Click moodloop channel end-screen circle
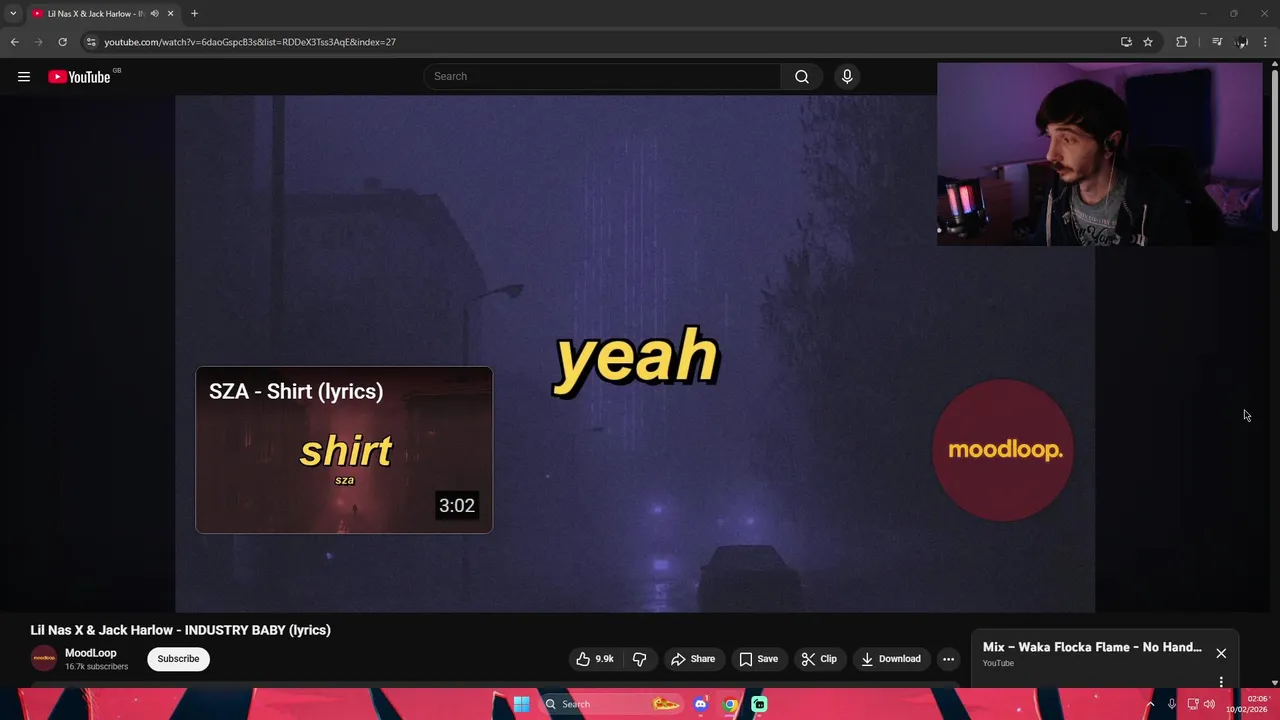Viewport: 1280px width, 720px height. 1003,450
